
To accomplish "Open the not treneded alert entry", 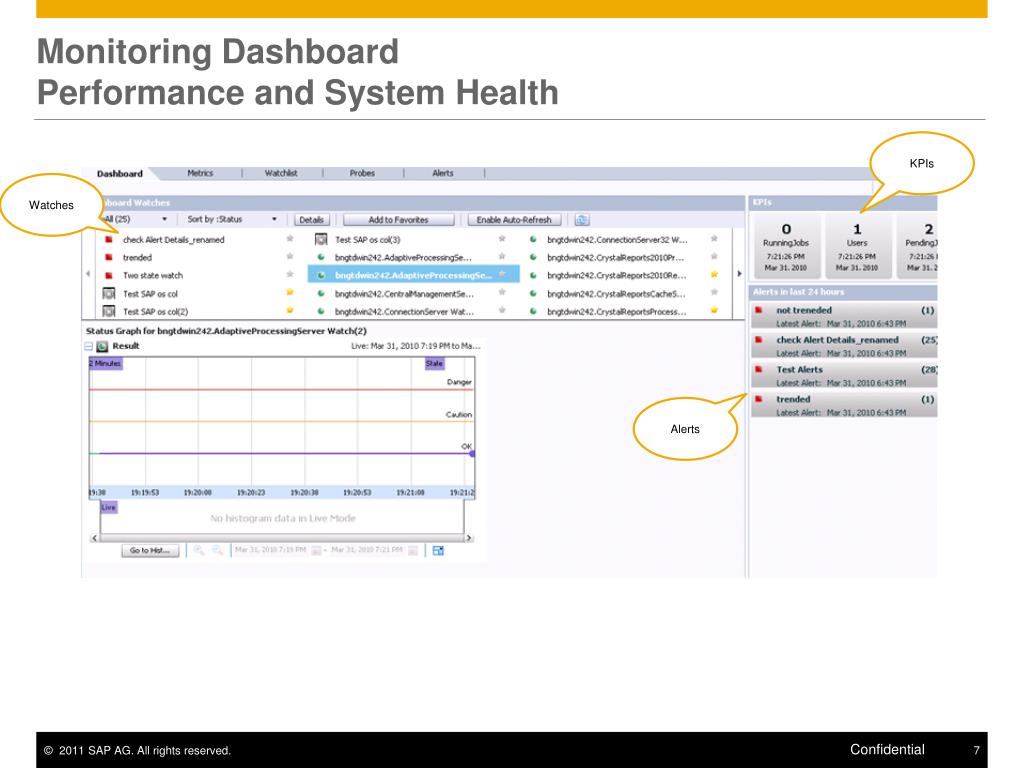I will coord(844,316).
